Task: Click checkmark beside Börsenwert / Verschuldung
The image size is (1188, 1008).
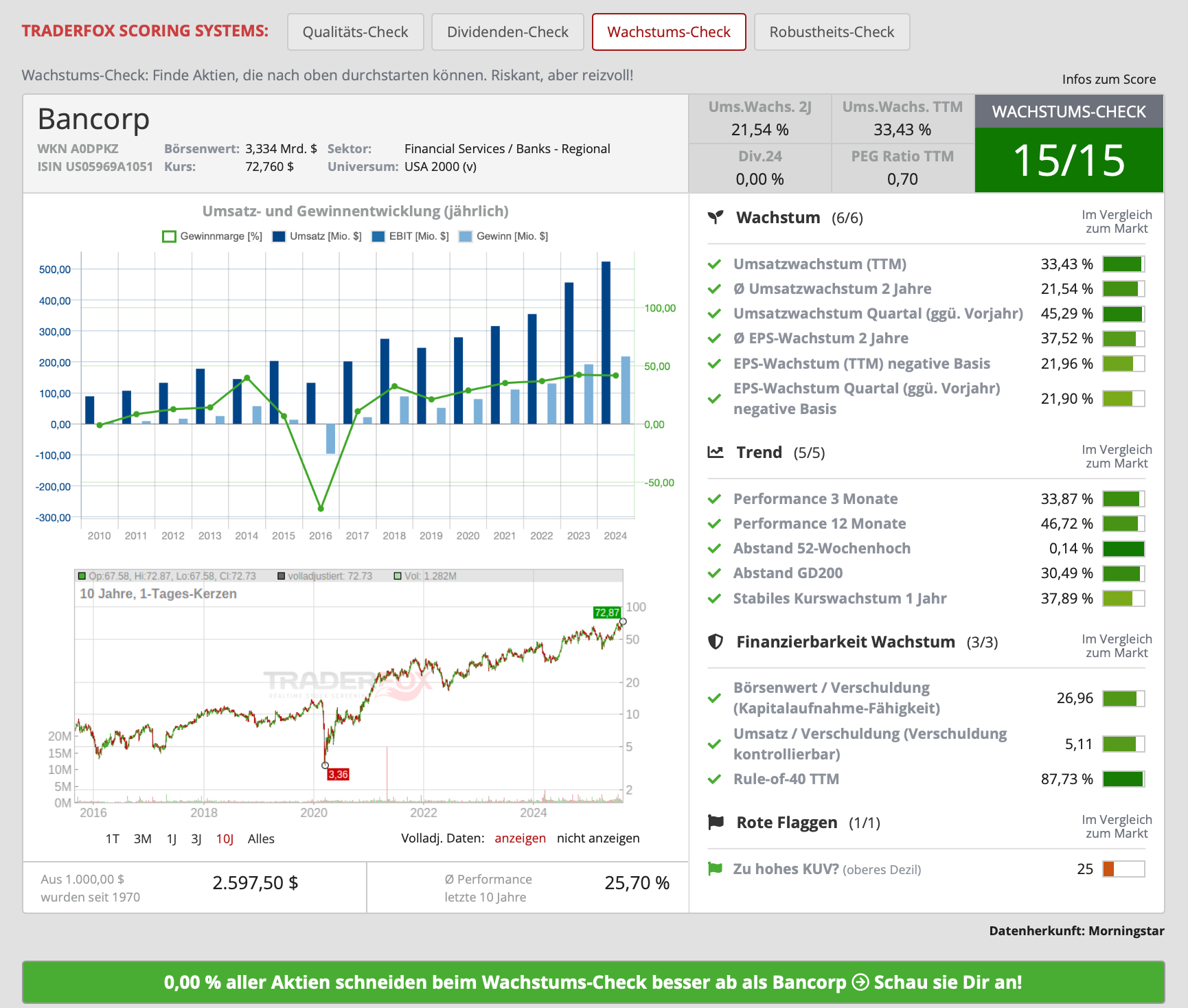Action: 714,698
